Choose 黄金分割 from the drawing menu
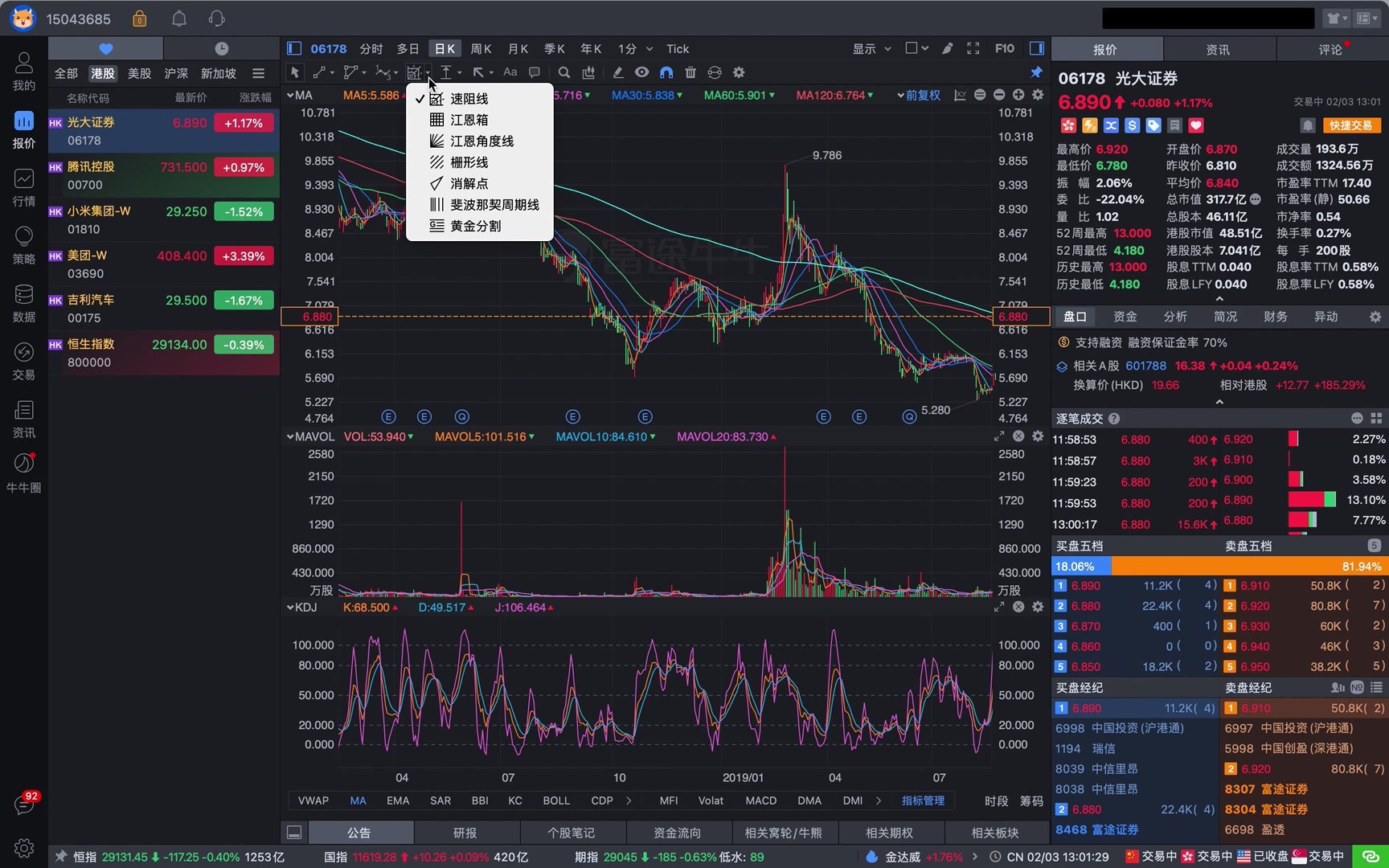 coord(480,226)
